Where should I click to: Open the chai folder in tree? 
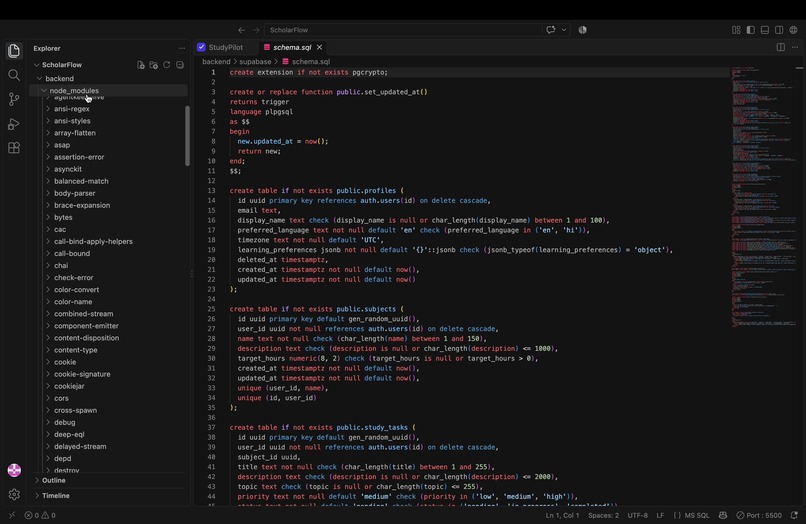coord(61,265)
